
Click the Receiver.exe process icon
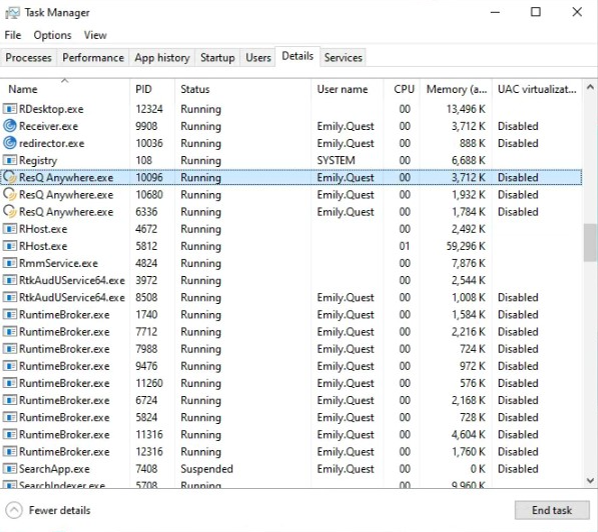point(10,126)
